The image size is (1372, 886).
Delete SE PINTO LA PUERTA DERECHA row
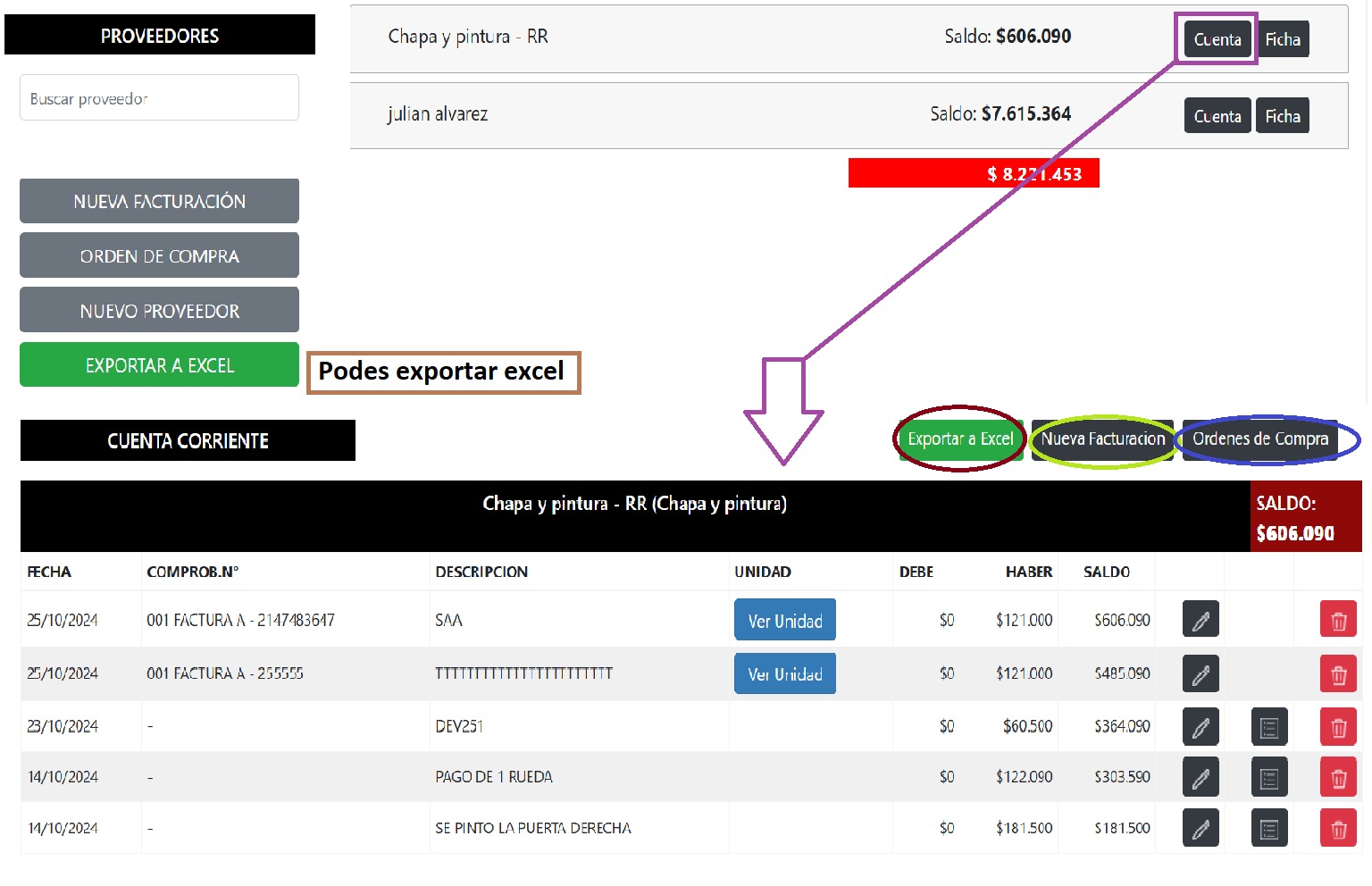1338,829
